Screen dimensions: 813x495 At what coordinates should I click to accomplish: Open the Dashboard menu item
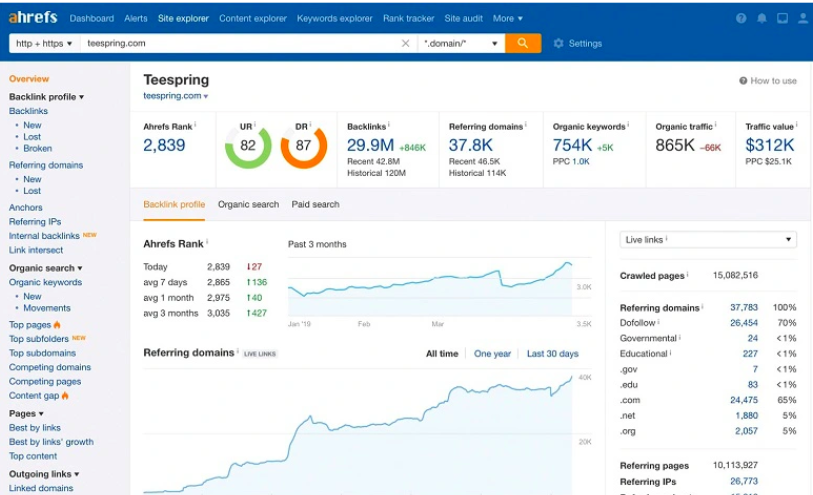pyautogui.click(x=92, y=18)
